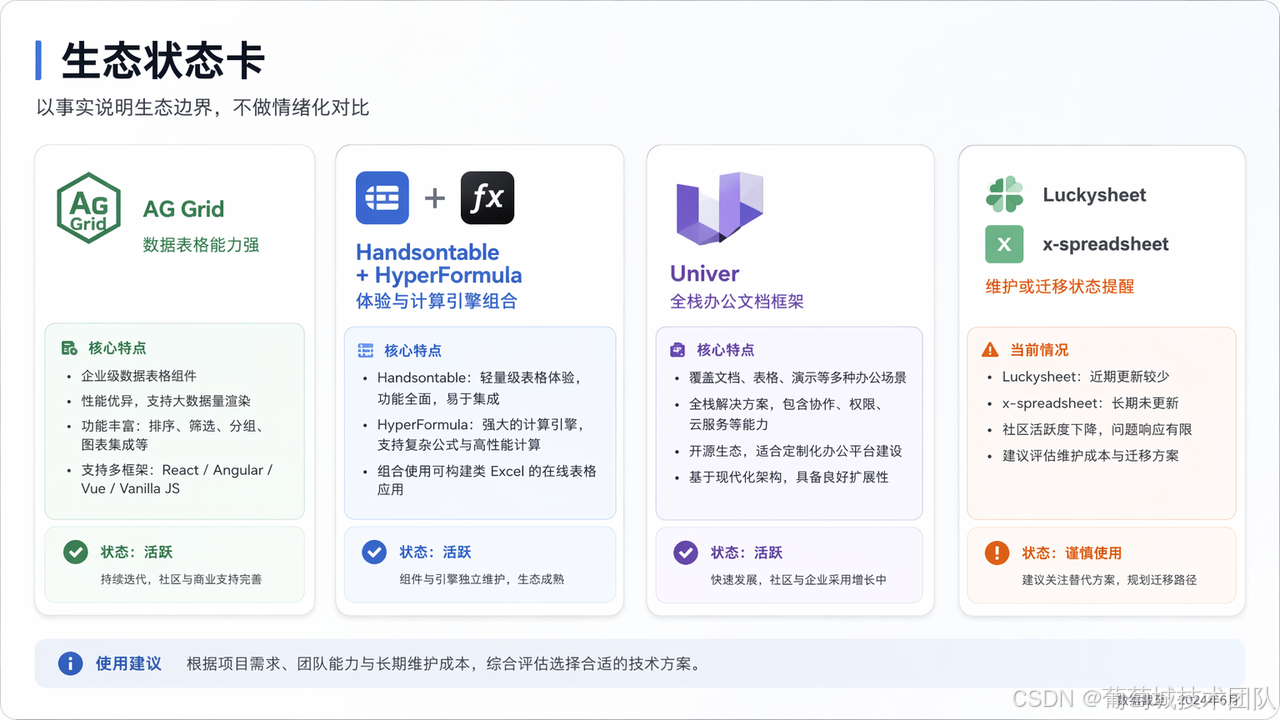This screenshot has width=1280, height=720.
Task: Click 性能优异，支持大数据量渲染 bullet
Action: point(166,400)
